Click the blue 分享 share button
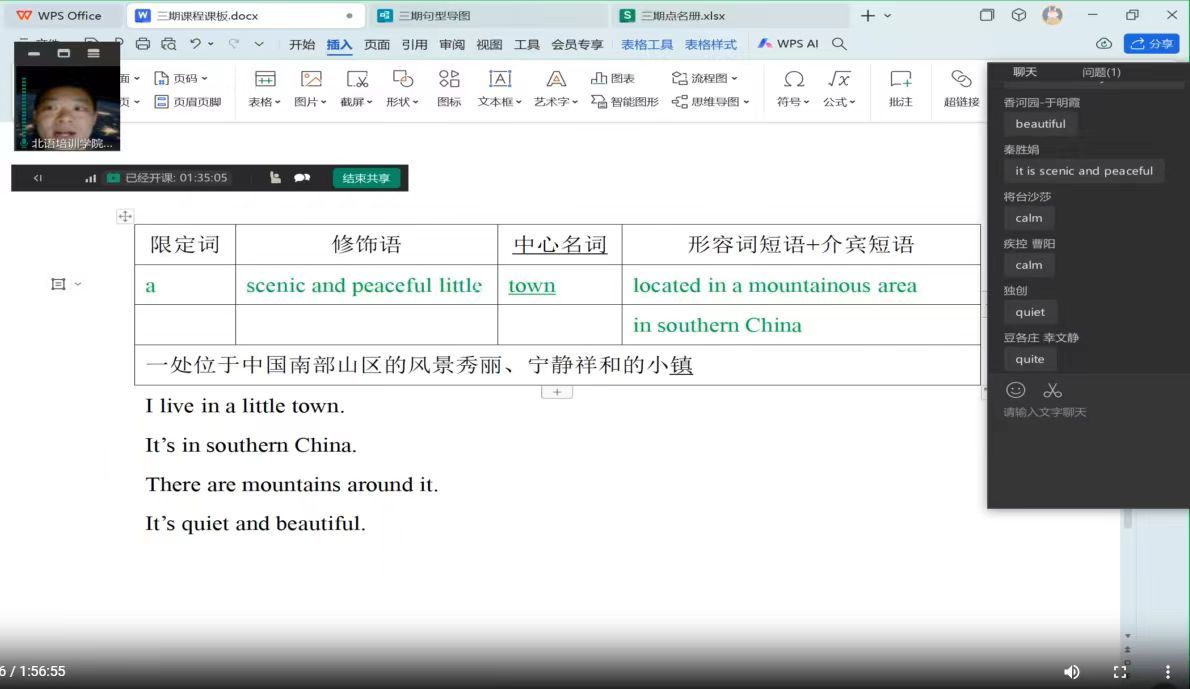The image size is (1190, 689). (x=1151, y=44)
